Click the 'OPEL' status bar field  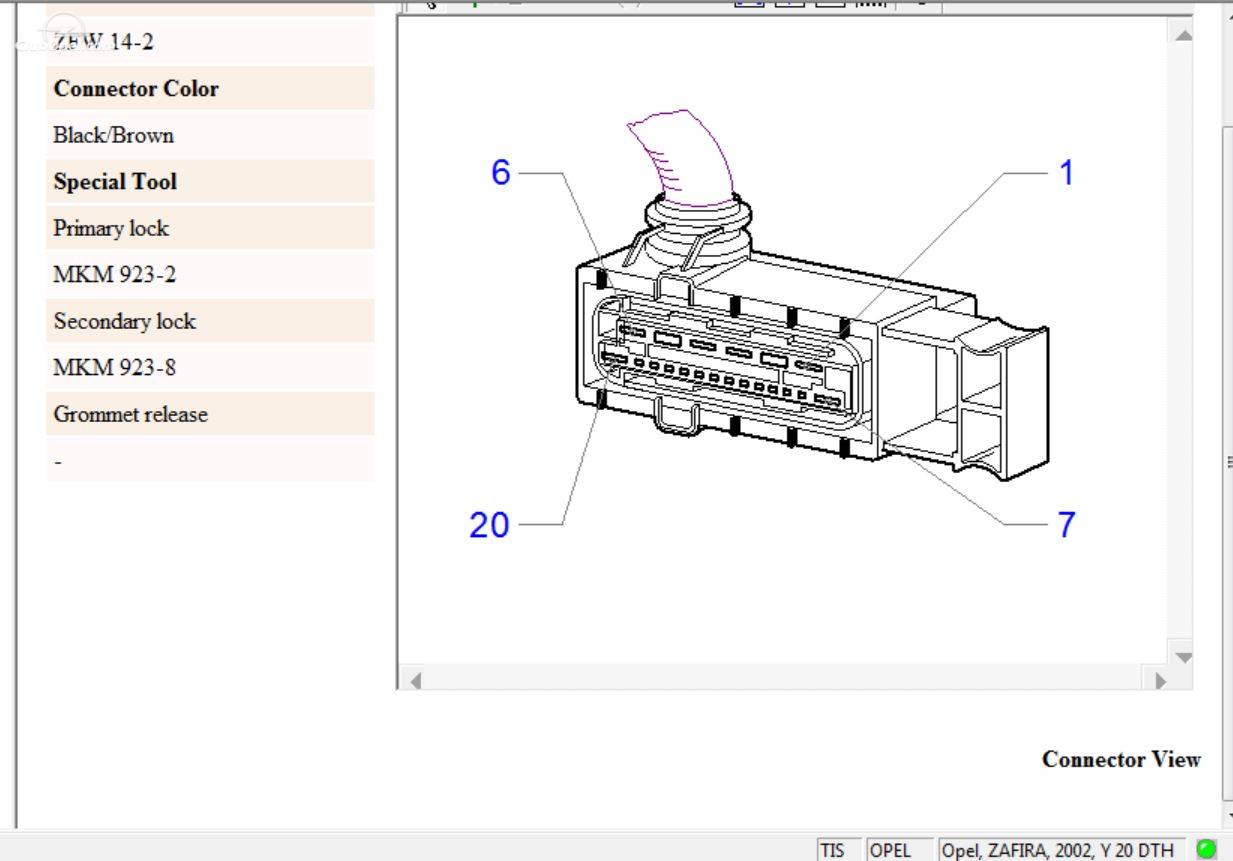click(x=899, y=850)
